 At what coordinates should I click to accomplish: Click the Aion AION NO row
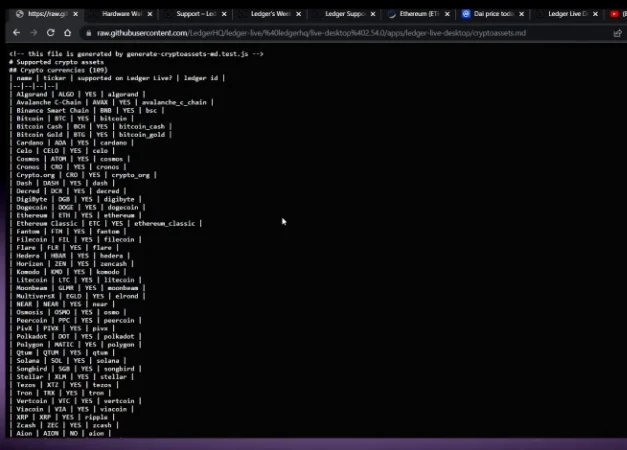tap(60, 434)
